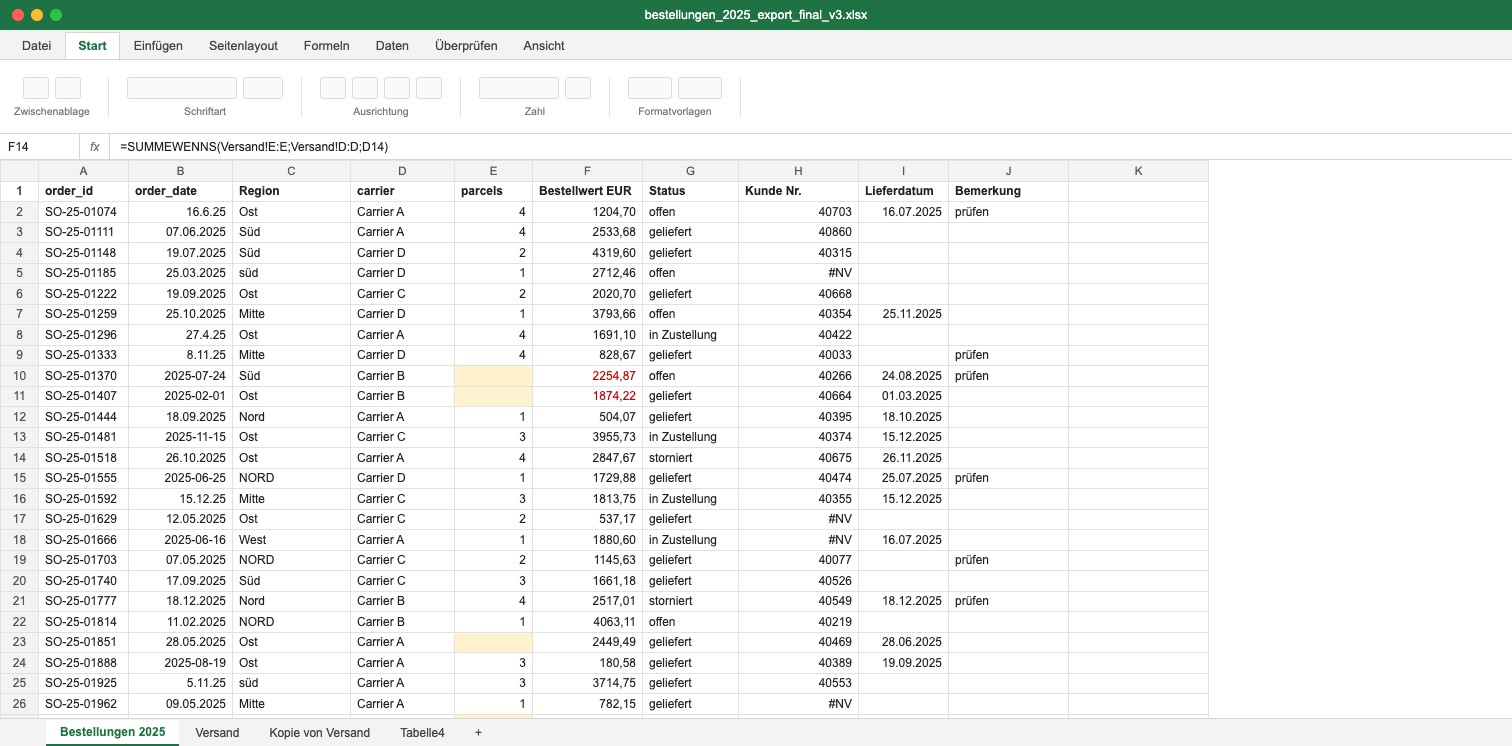Open the Seitenlayout ribbon tab

click(243, 45)
